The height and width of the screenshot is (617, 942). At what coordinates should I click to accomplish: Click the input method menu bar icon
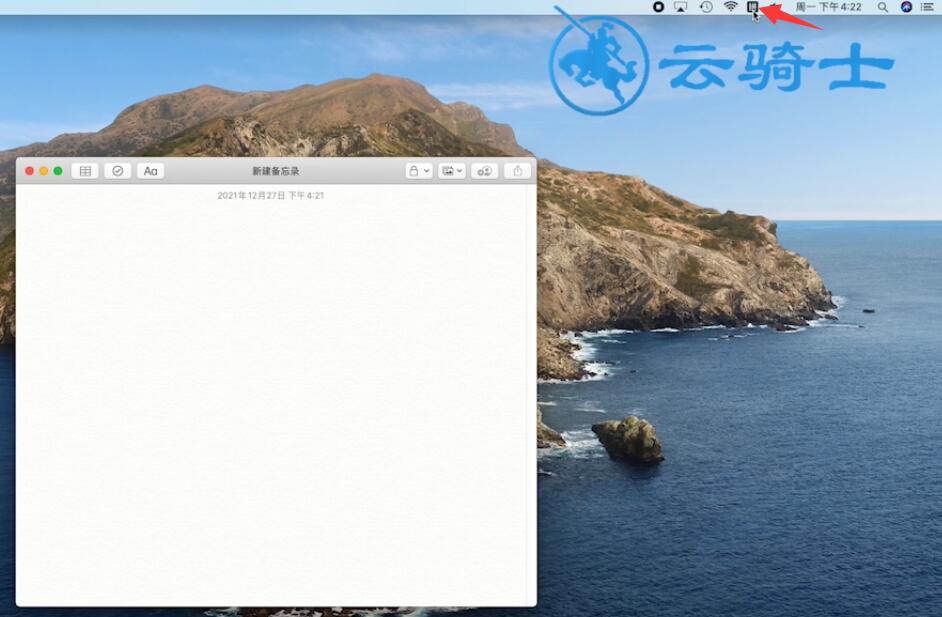click(752, 7)
